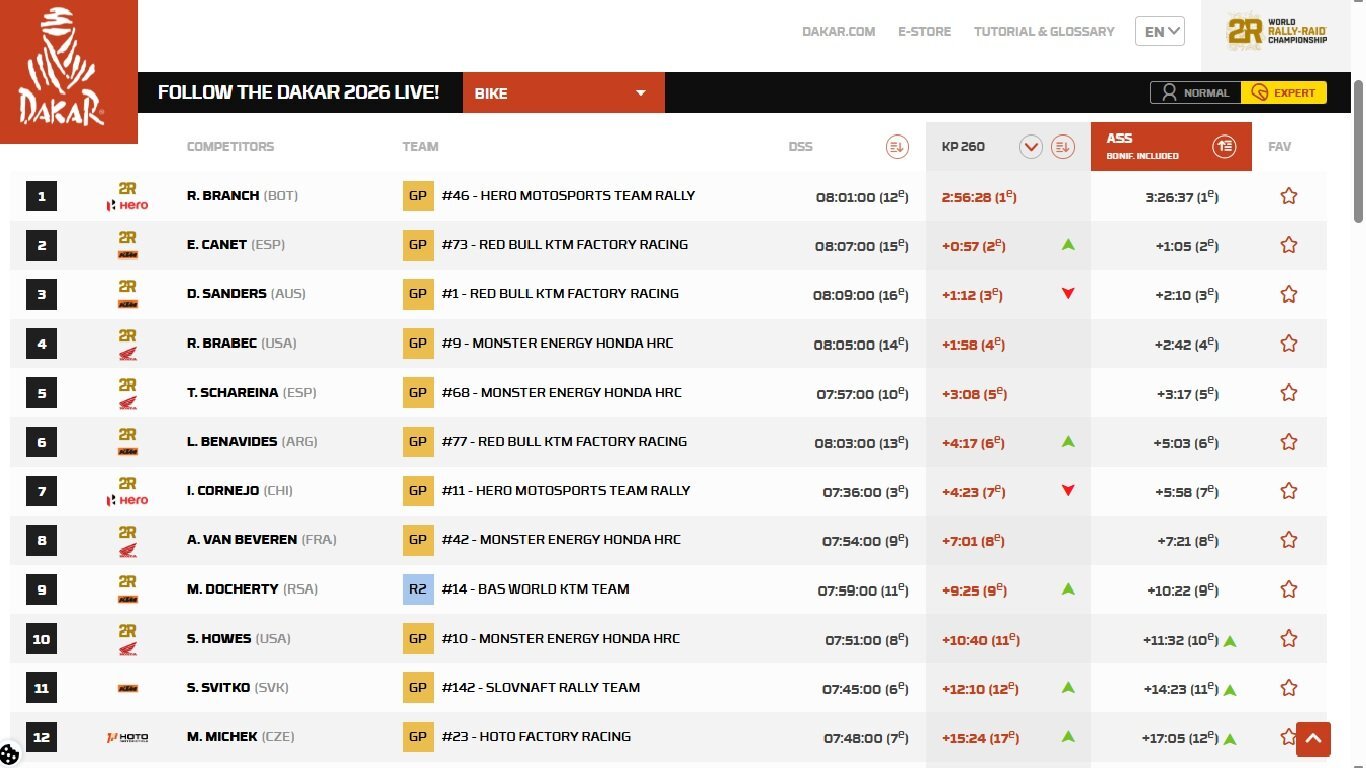
Task: Click the page vertical scrollbar
Action: (x=1358, y=150)
